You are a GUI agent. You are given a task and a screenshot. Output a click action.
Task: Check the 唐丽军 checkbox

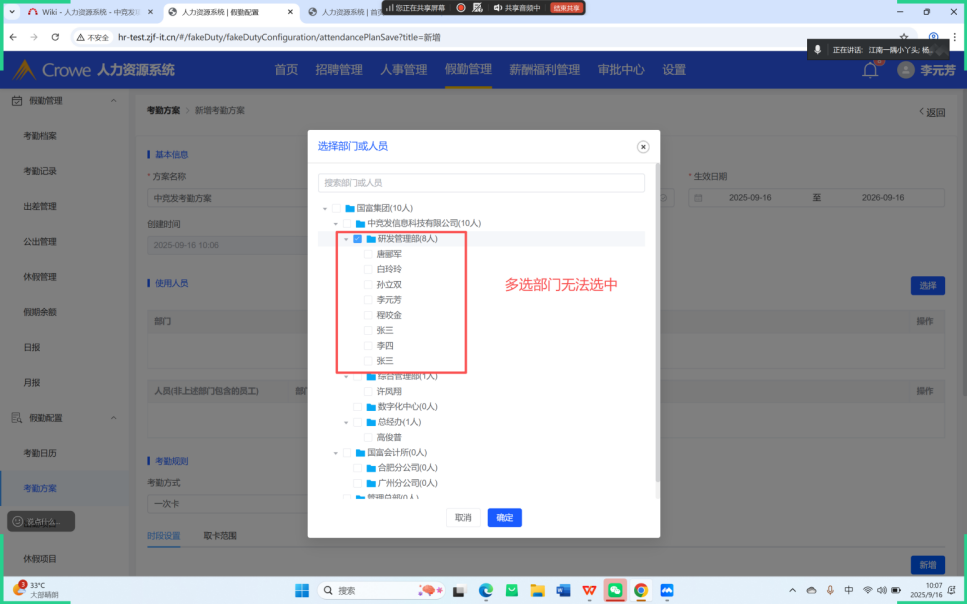[369, 254]
